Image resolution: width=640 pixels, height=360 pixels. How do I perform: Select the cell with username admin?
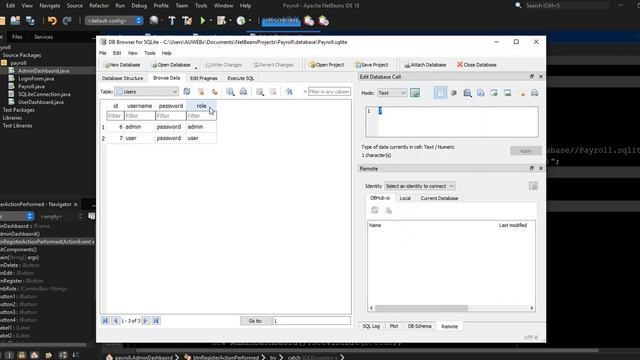point(140,127)
